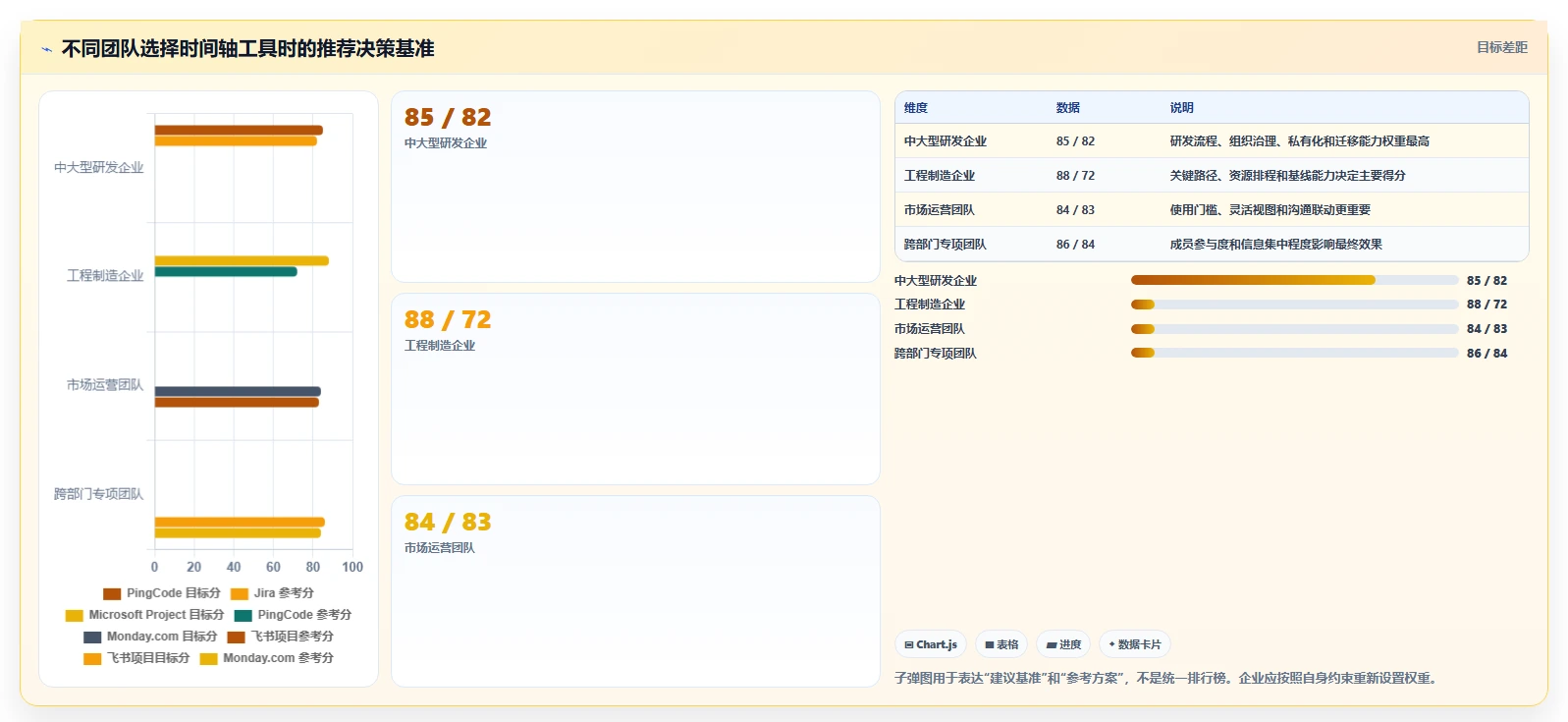Viewport: 1568px width, 722px height.
Task: Click the icon beside the panel title
Action: tap(46, 49)
